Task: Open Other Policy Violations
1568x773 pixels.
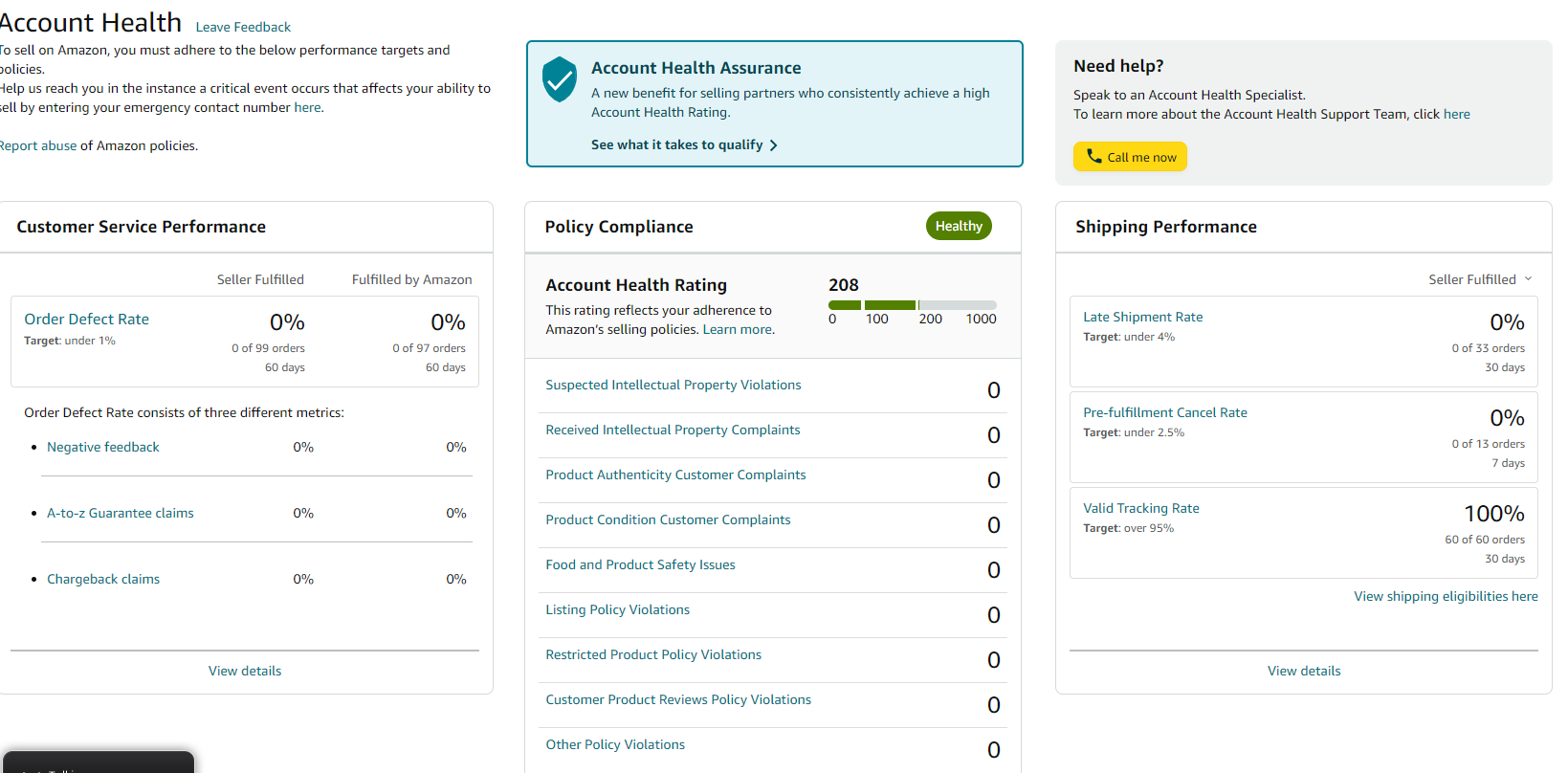Action: [x=615, y=744]
